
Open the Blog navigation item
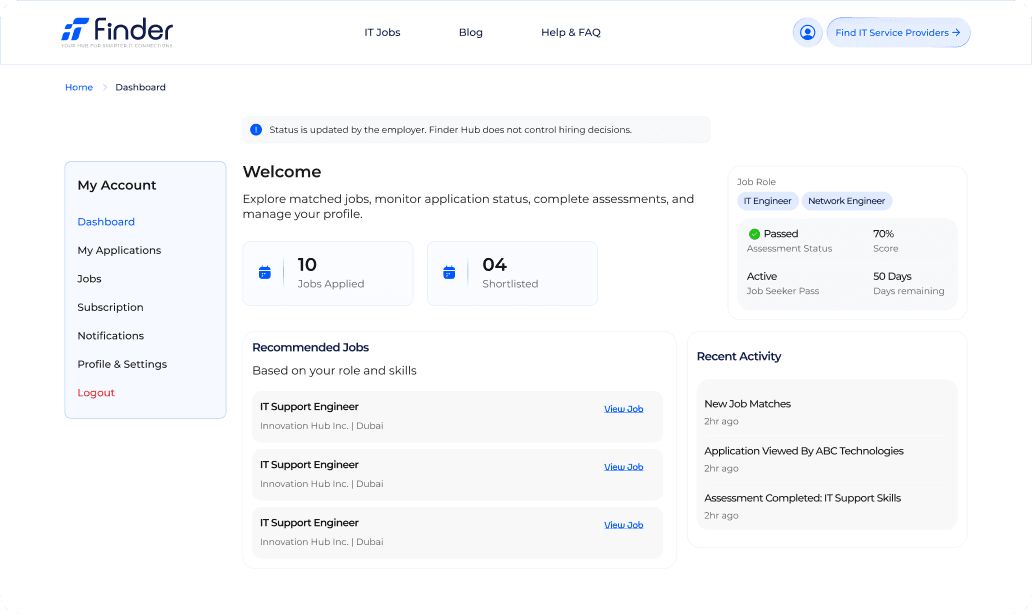click(x=471, y=32)
